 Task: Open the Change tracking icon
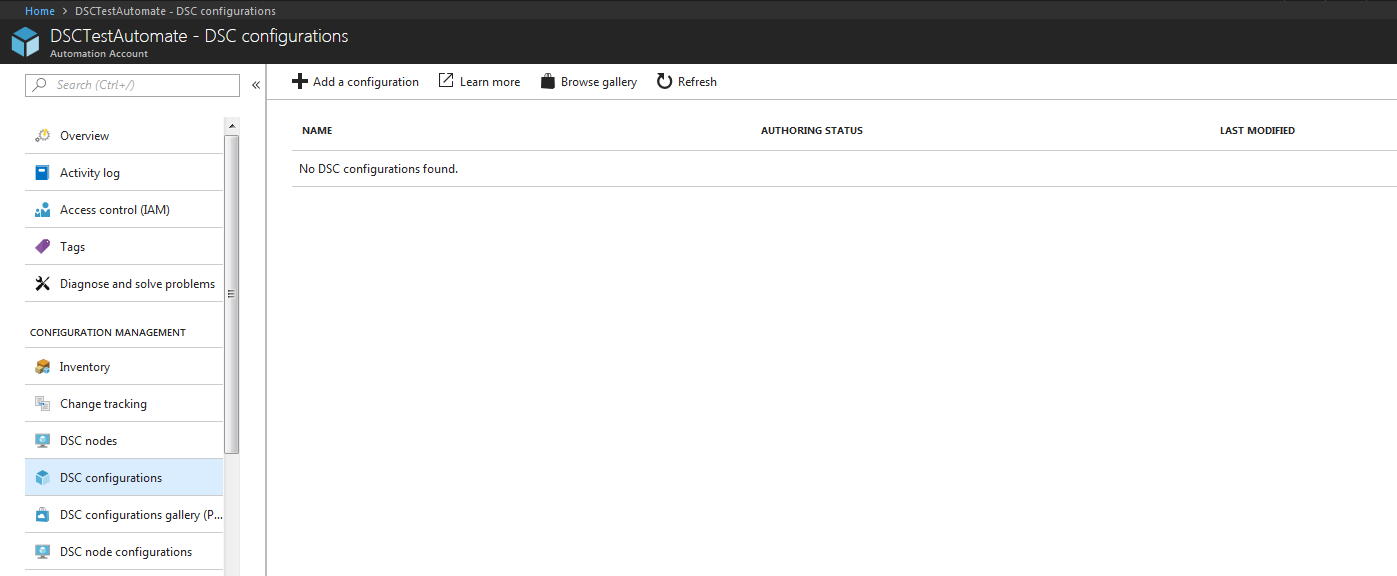coord(41,403)
